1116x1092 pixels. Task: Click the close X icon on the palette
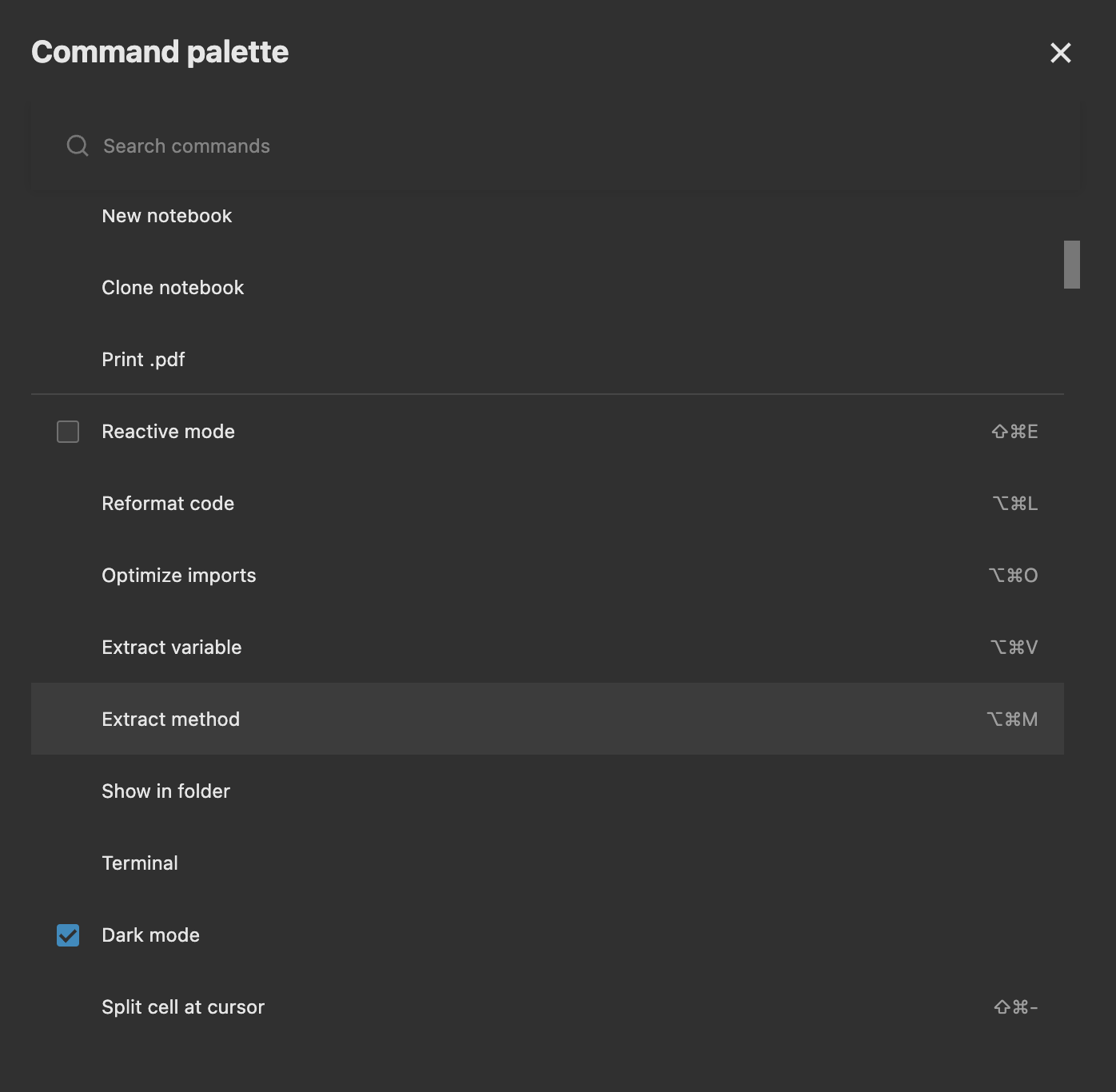pyautogui.click(x=1060, y=53)
